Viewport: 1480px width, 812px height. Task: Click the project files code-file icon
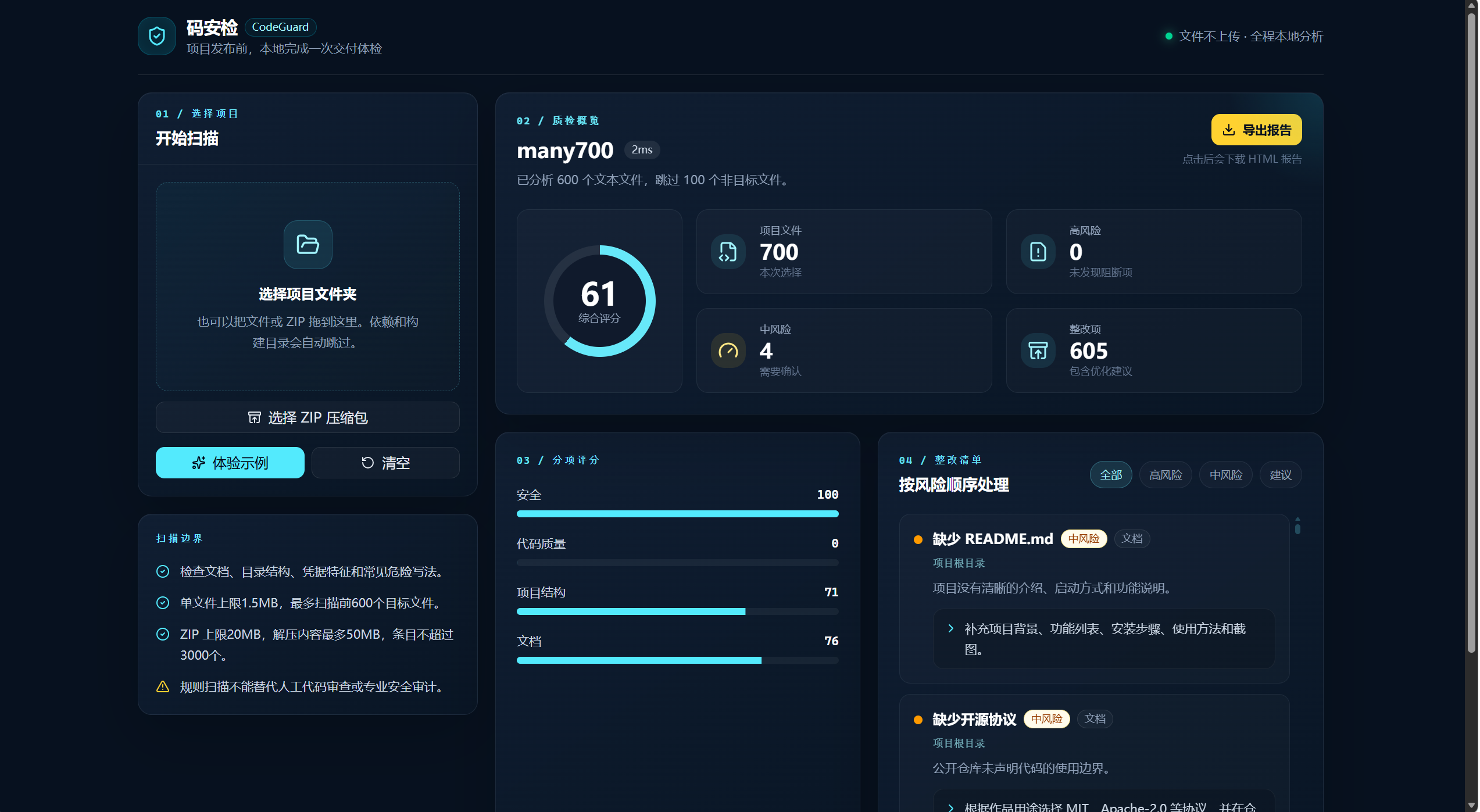click(728, 252)
